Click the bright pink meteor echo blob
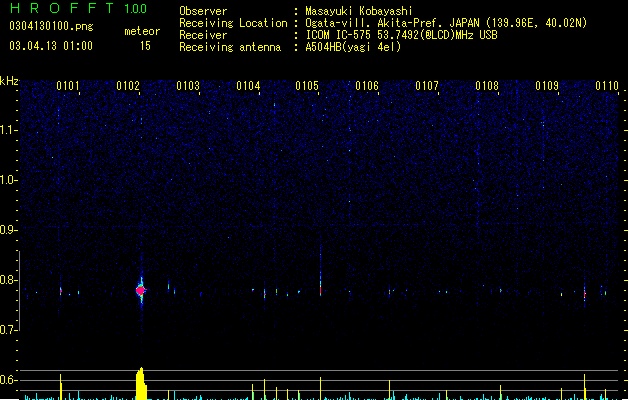This screenshot has width=629, height=400. tap(141, 290)
